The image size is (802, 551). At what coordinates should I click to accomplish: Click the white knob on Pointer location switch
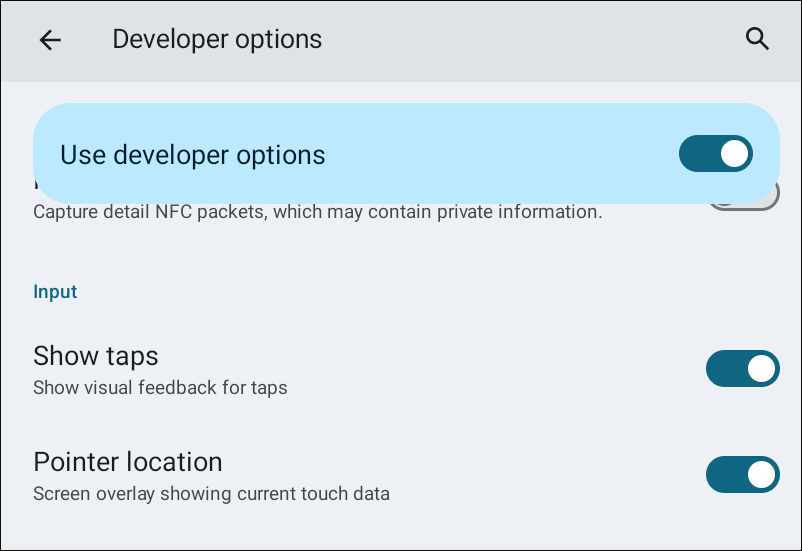click(x=761, y=475)
